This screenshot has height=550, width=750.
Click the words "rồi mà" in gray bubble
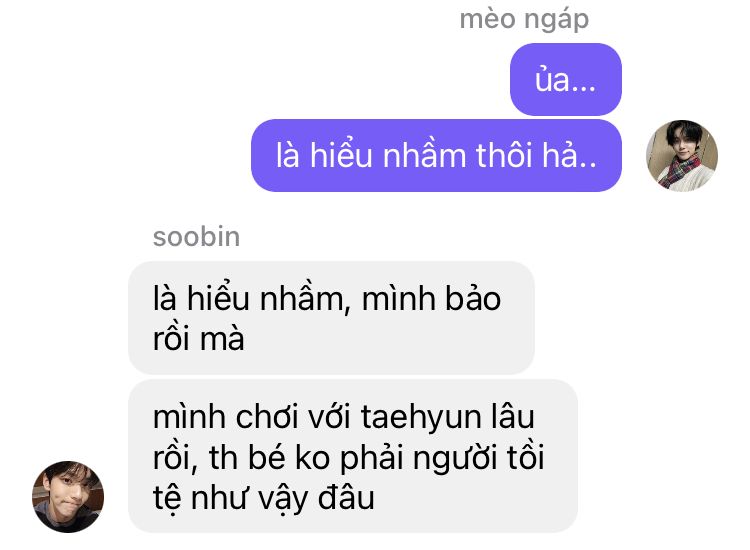pyautogui.click(x=199, y=338)
